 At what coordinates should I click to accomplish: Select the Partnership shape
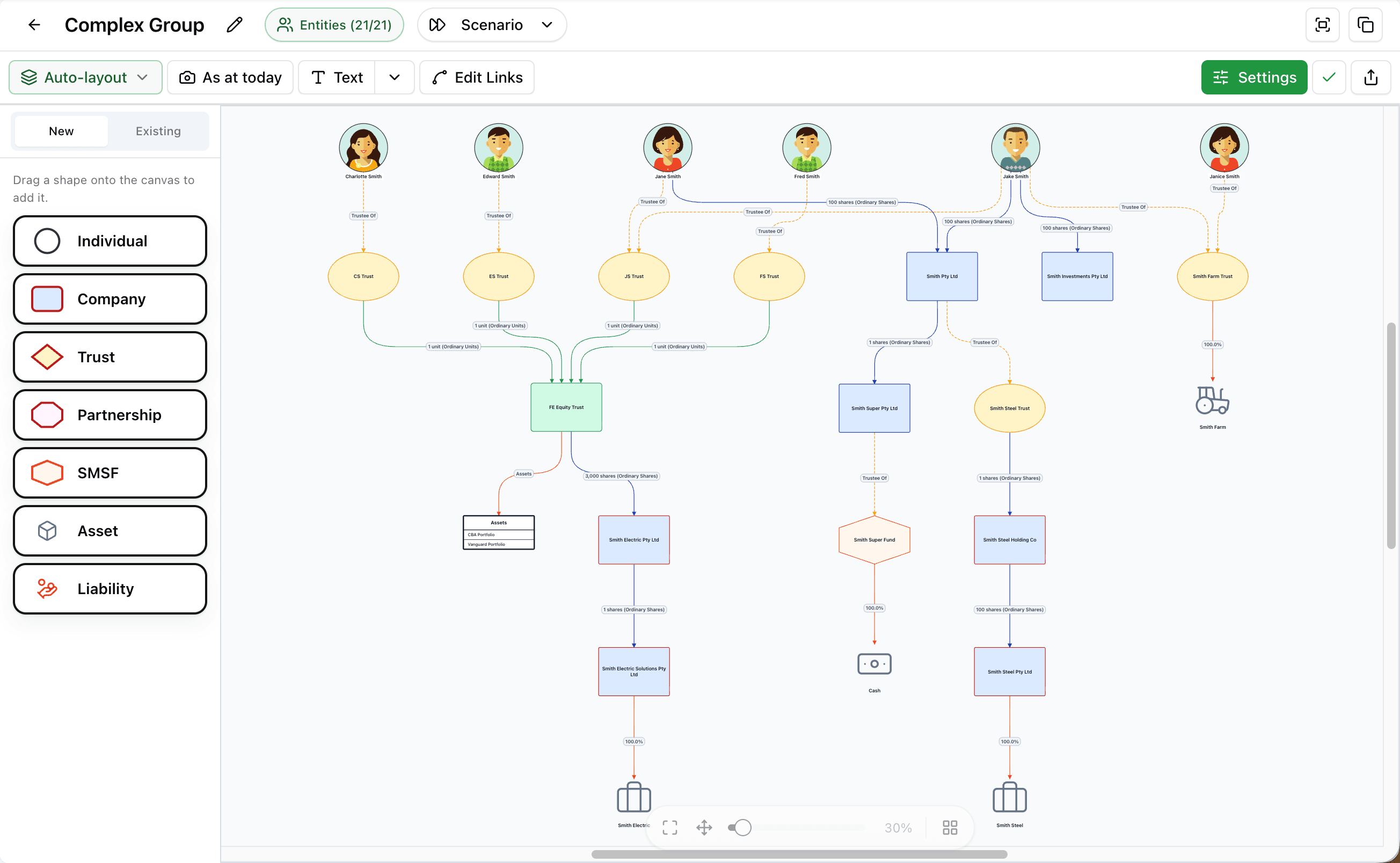[110, 415]
